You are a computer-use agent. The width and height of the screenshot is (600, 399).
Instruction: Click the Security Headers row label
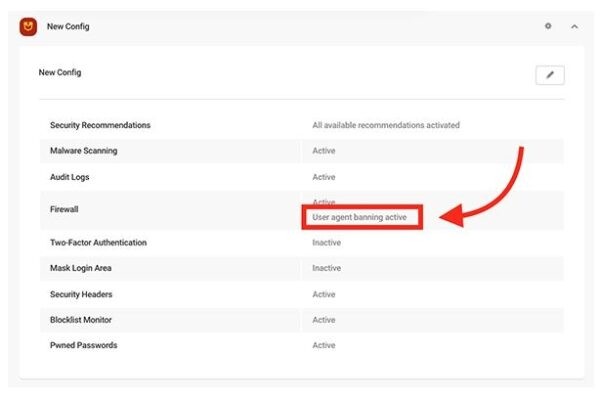(x=81, y=295)
